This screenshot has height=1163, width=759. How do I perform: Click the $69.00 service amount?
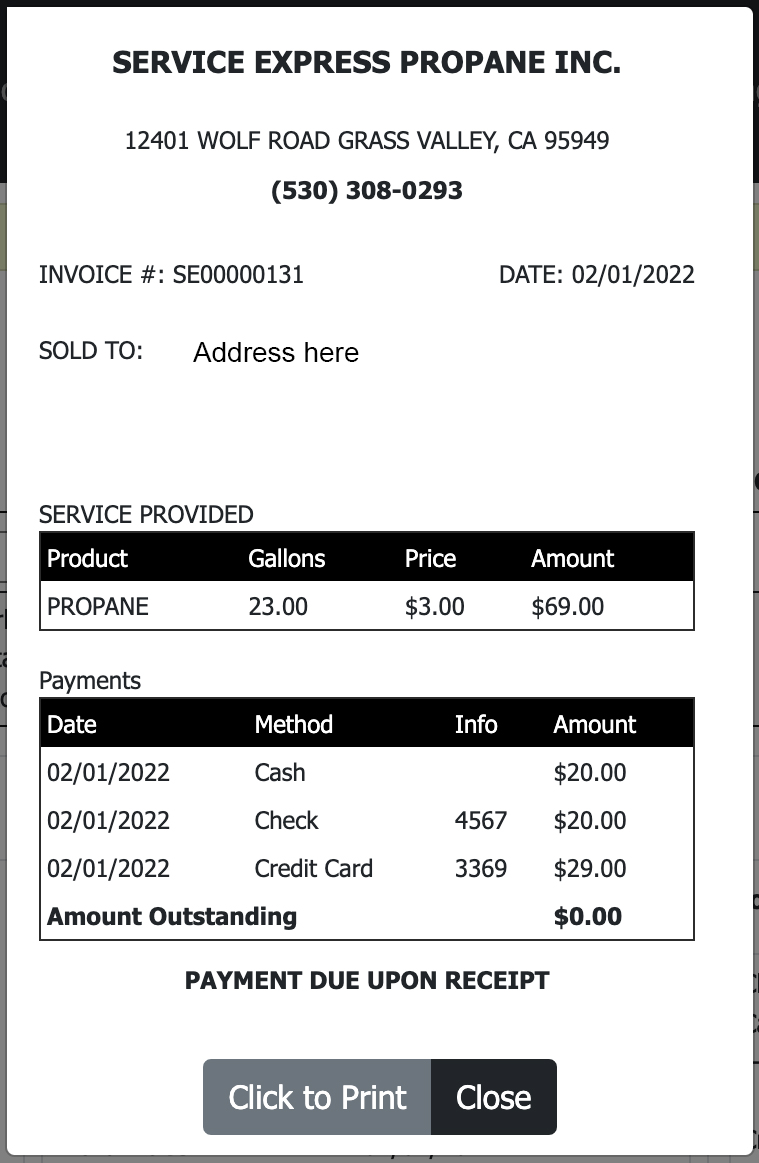click(x=568, y=606)
